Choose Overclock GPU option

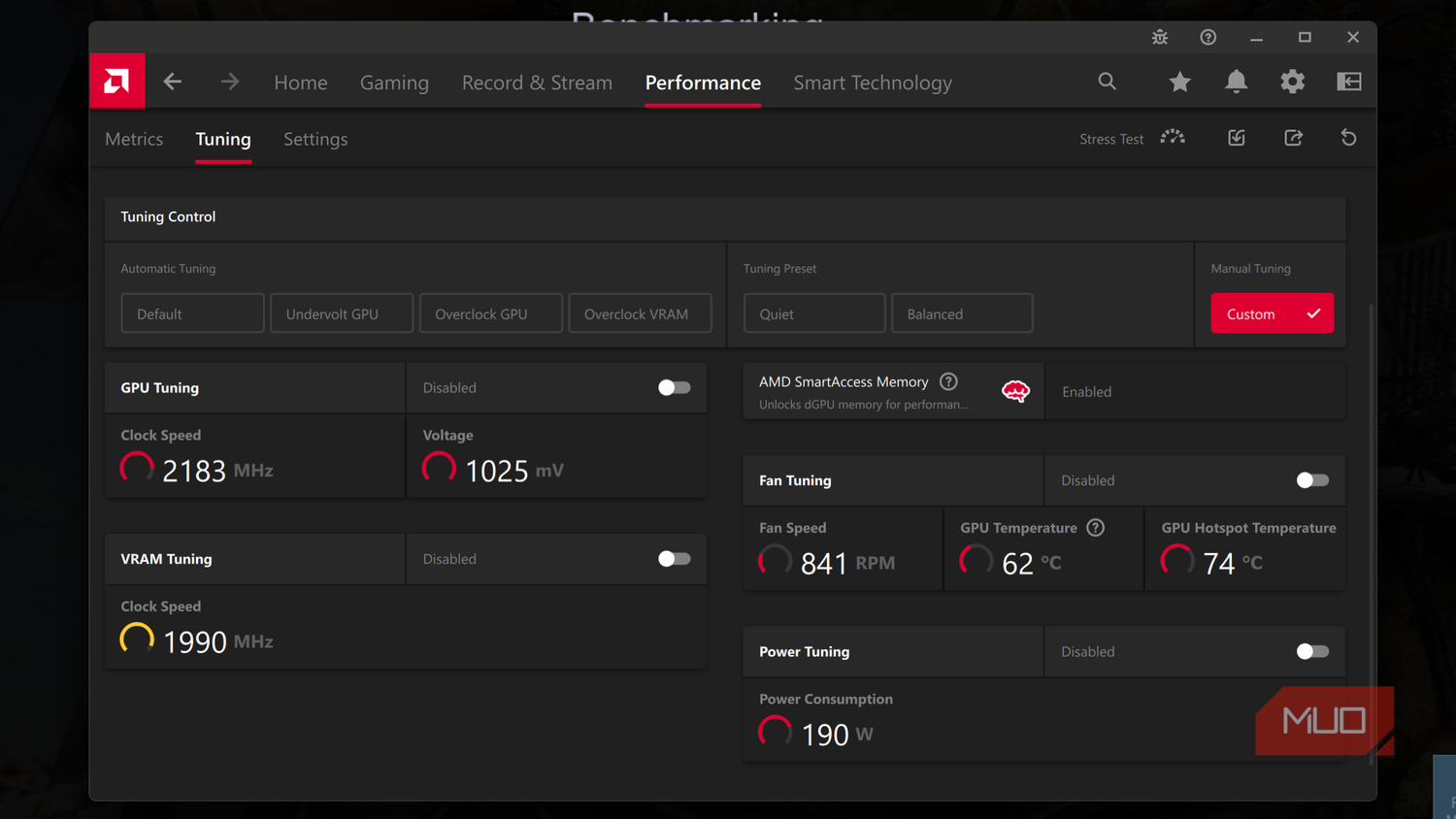[491, 313]
